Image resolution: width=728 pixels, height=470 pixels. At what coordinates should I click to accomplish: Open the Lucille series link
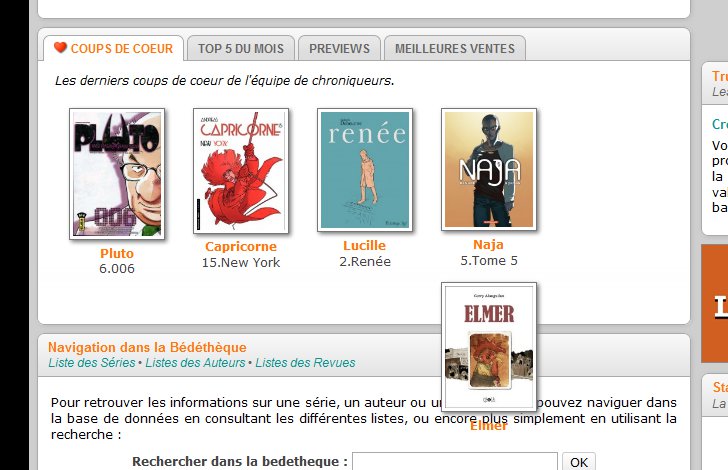click(364, 245)
